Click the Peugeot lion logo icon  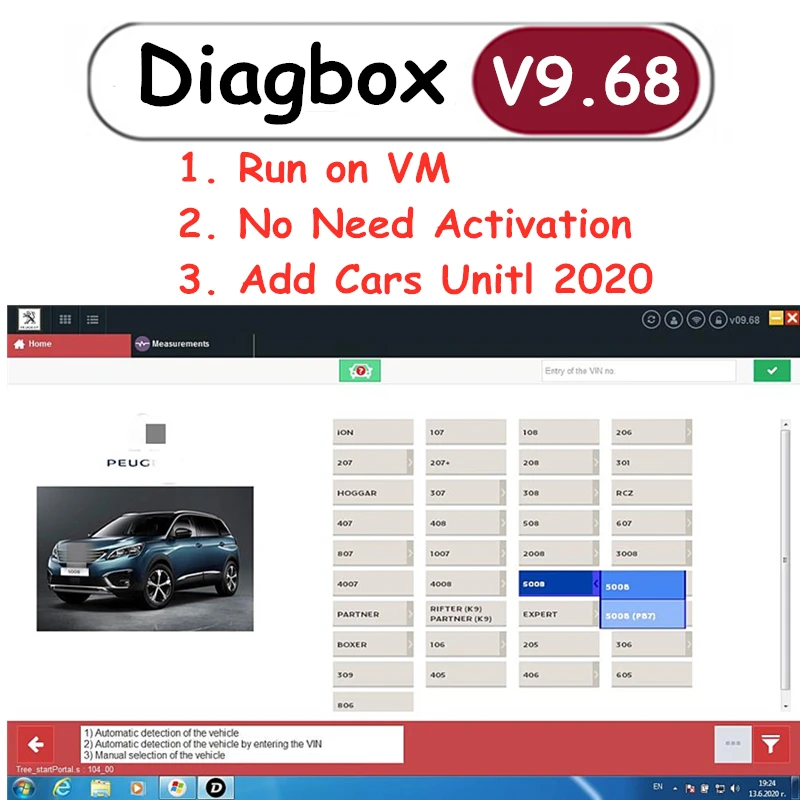click(29, 319)
